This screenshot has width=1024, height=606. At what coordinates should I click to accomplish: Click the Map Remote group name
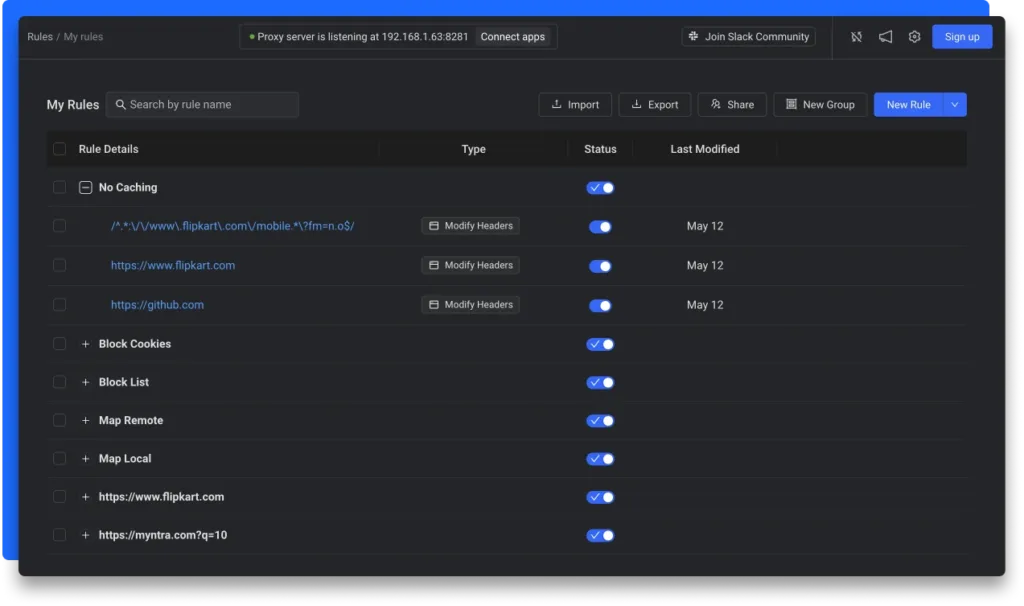[131, 421]
